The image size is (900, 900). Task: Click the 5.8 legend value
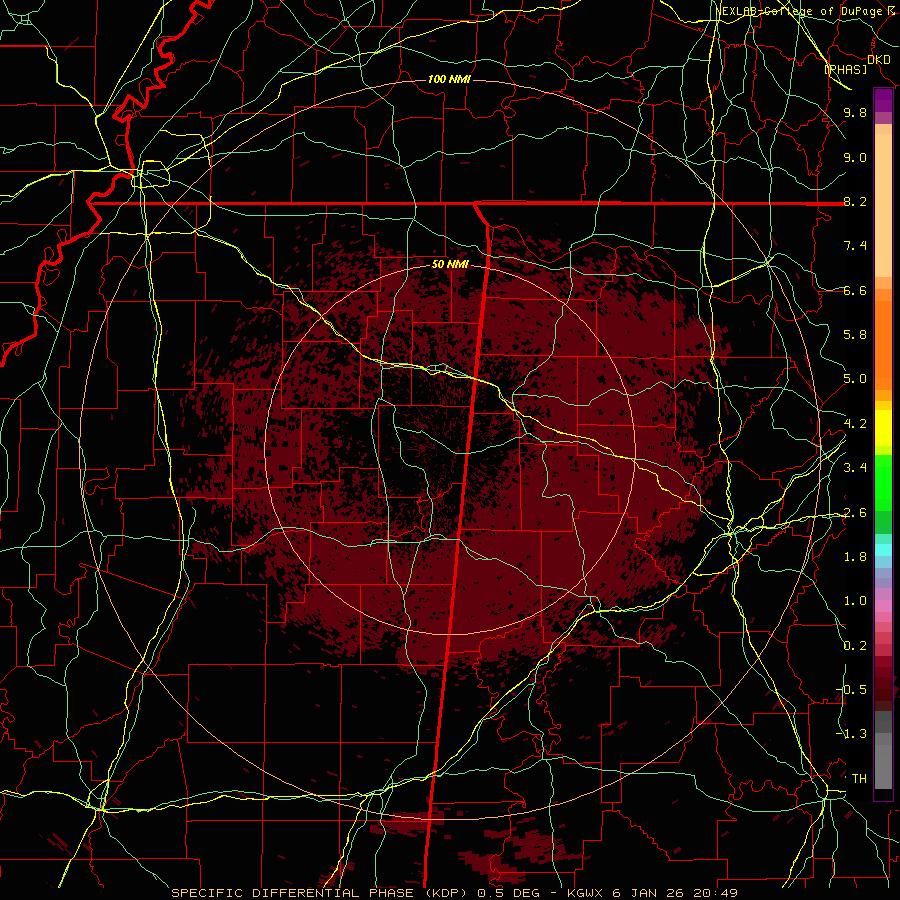pos(855,335)
